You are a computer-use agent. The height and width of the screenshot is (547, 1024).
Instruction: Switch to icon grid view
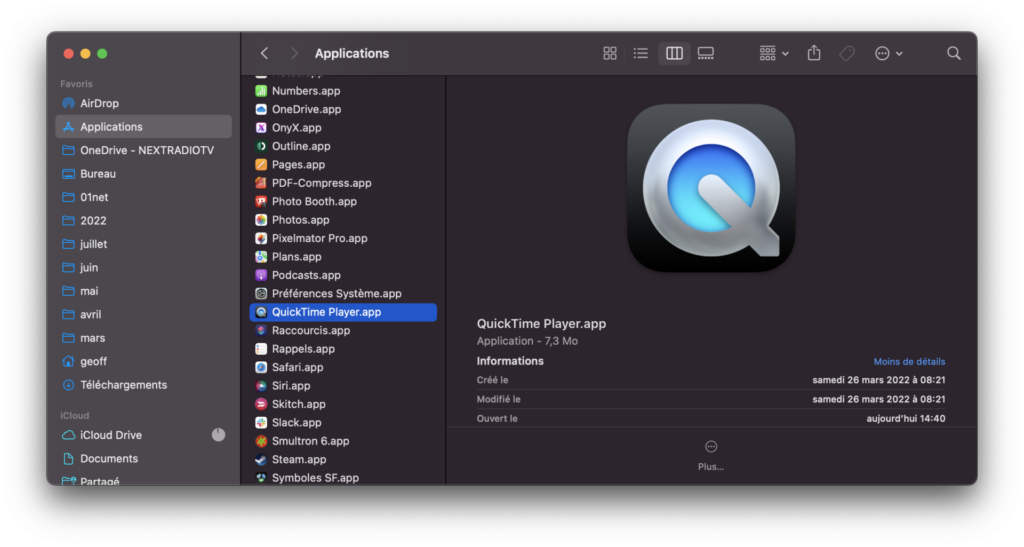[609, 54]
